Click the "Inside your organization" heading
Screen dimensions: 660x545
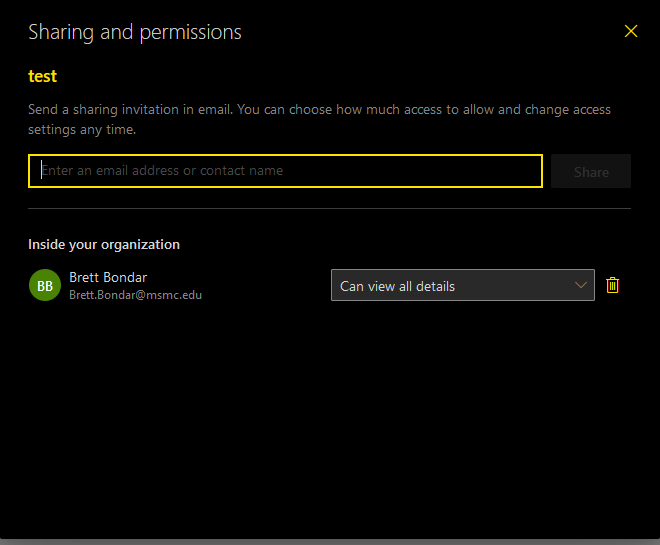click(x=104, y=245)
